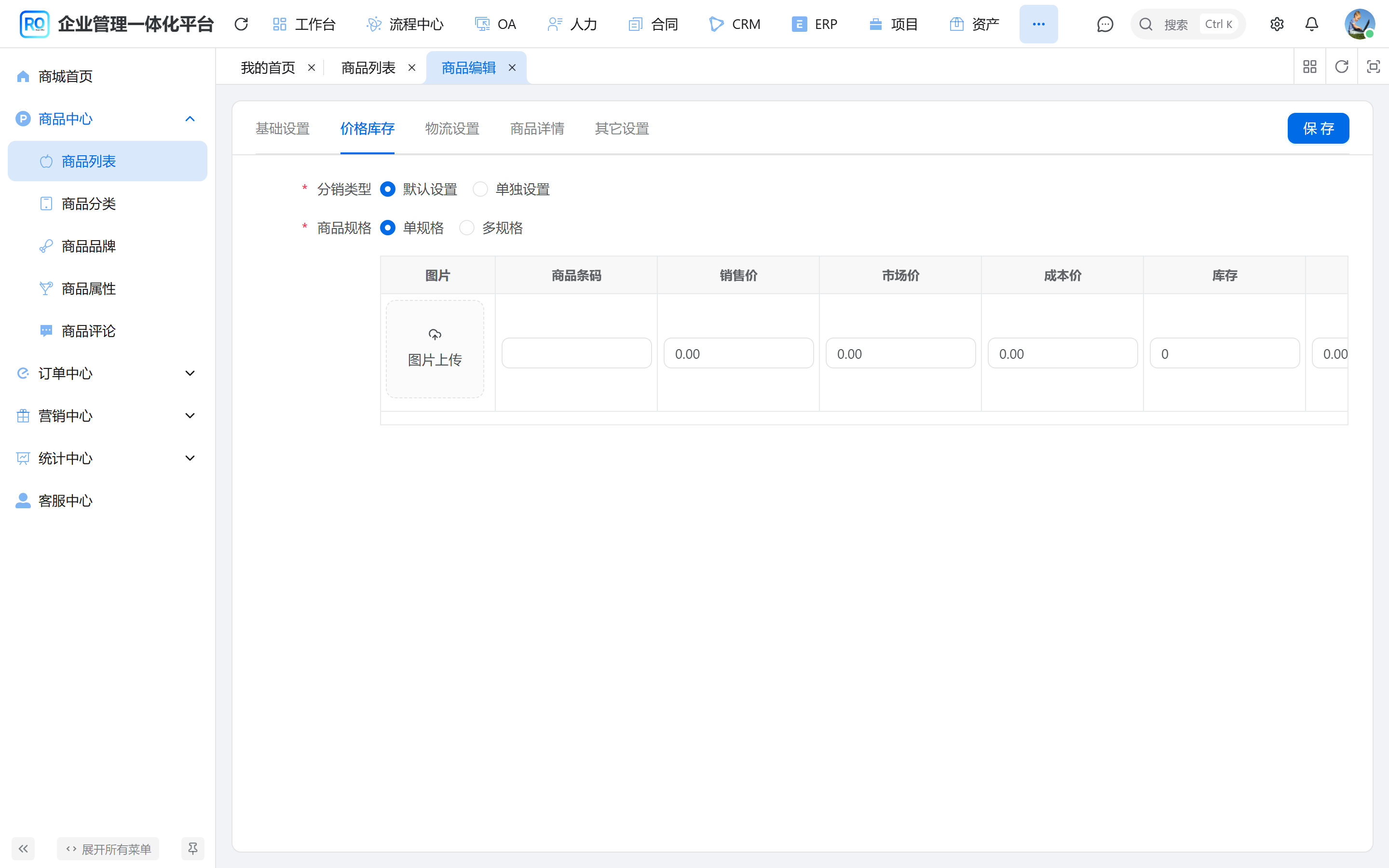This screenshot has height=868, width=1389.
Task: Open the notifications bell
Action: click(x=1311, y=24)
